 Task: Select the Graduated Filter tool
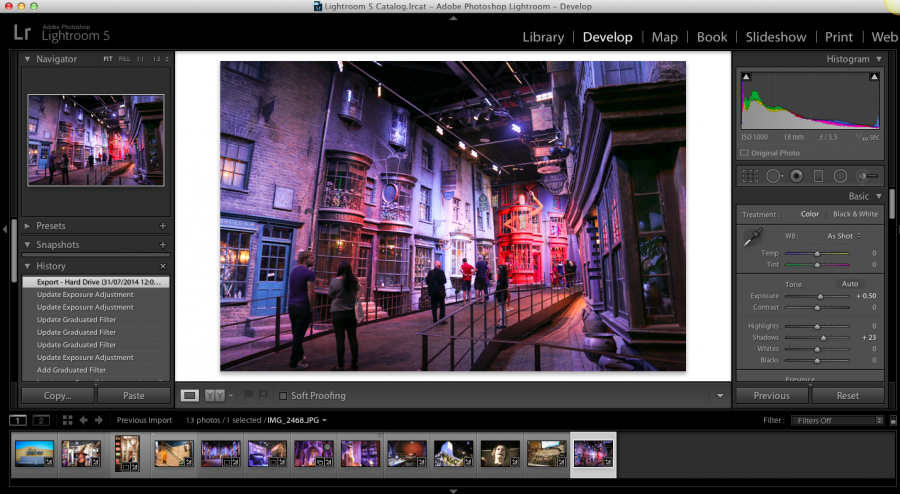(818, 176)
